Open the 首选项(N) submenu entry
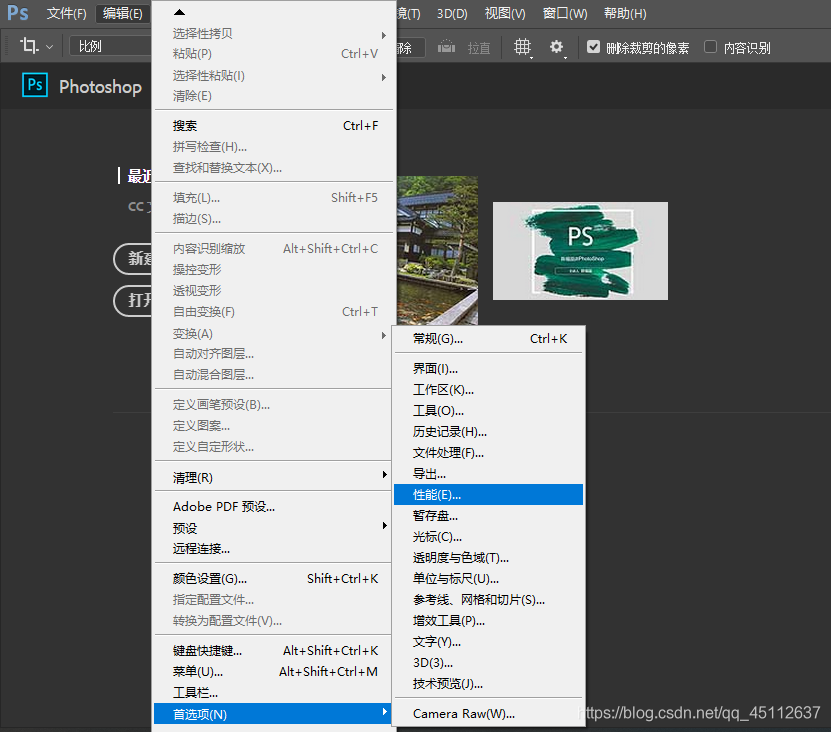Viewport: 831px width, 732px height. [273, 714]
